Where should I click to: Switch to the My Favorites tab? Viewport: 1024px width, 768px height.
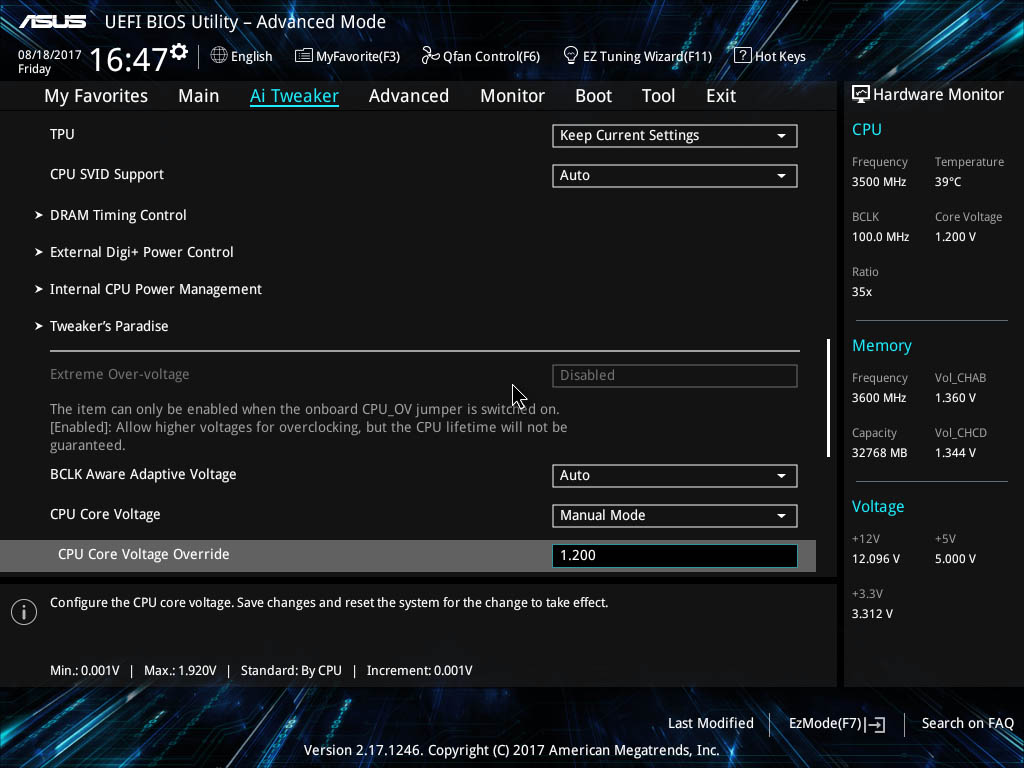(96, 96)
